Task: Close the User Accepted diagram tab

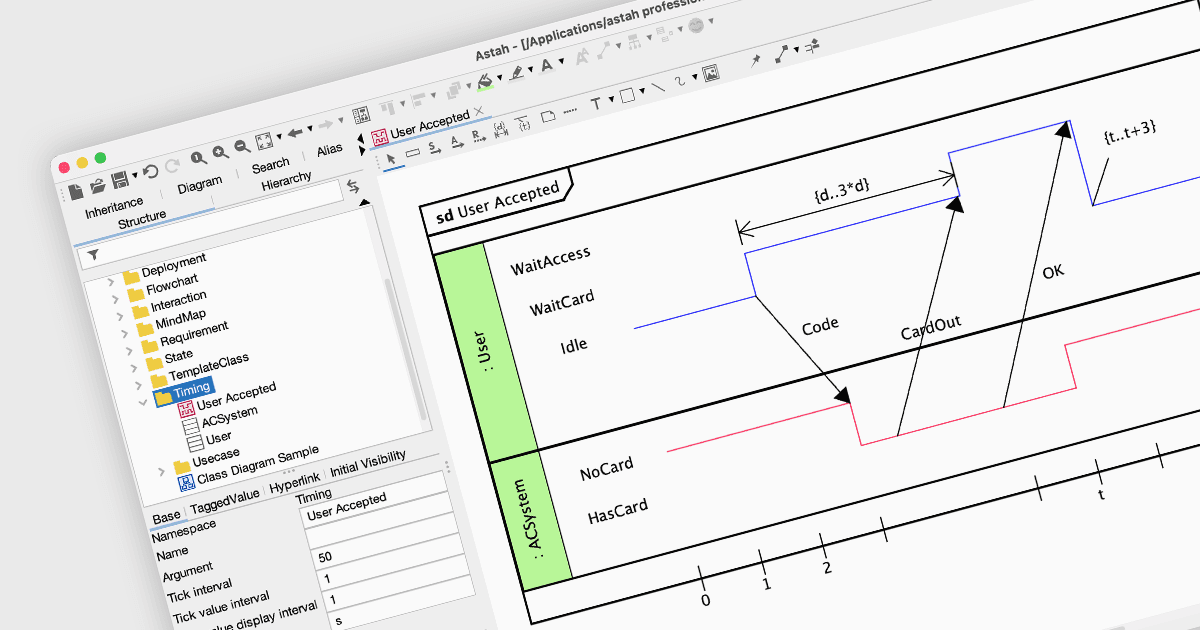Action: [478, 111]
